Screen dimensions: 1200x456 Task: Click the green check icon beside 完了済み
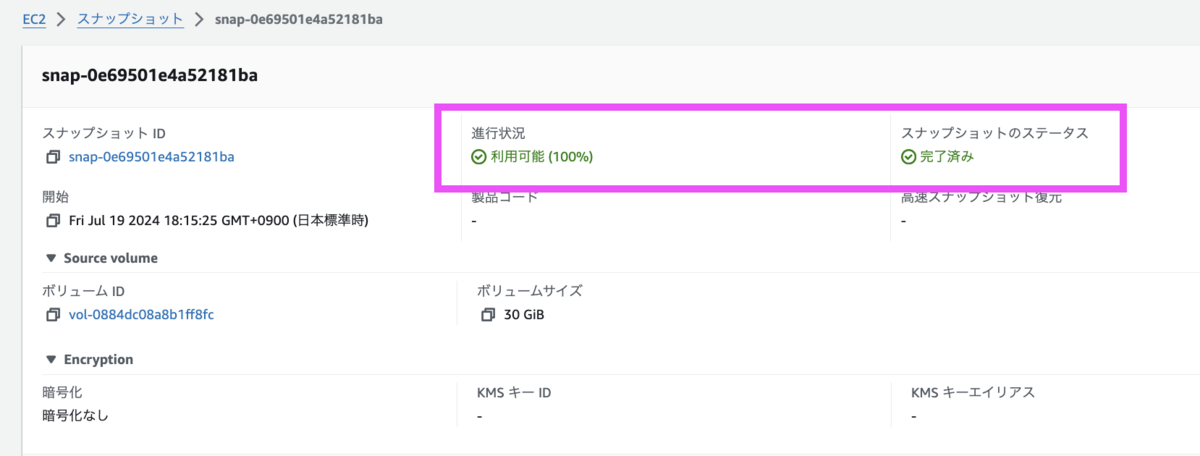pyautogui.click(x=908, y=157)
